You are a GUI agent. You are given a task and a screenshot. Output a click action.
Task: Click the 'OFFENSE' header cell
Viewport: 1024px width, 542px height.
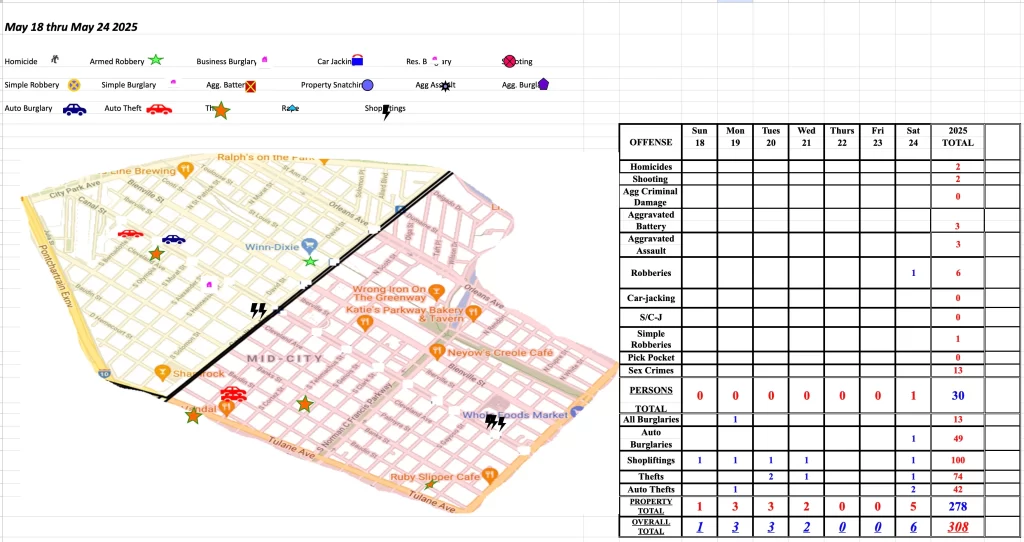pyautogui.click(x=650, y=142)
